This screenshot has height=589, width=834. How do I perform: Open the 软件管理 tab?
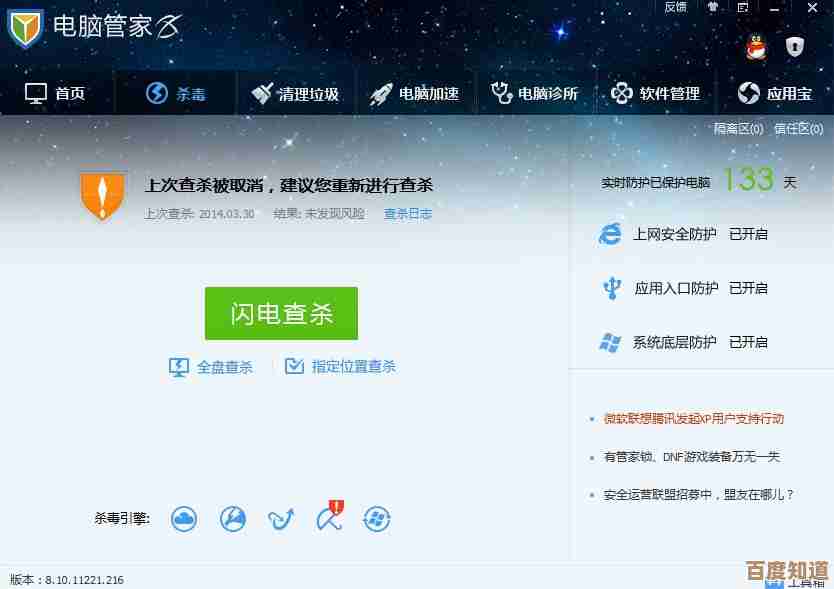[x=655, y=94]
